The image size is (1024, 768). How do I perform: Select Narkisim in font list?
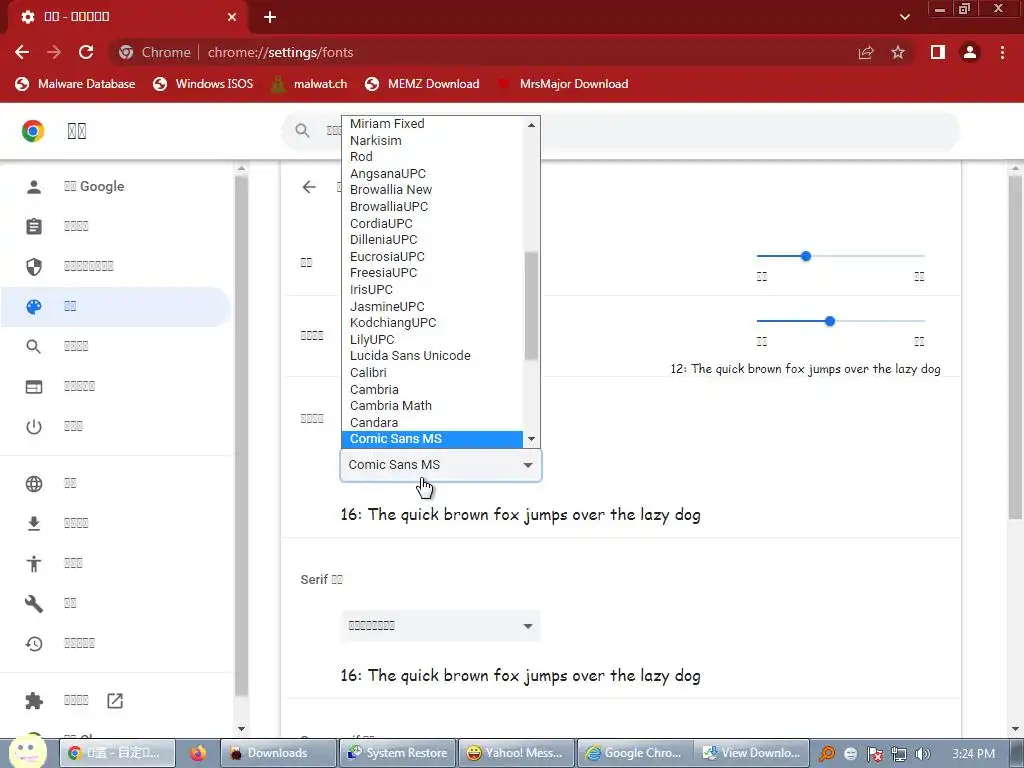(x=432, y=140)
